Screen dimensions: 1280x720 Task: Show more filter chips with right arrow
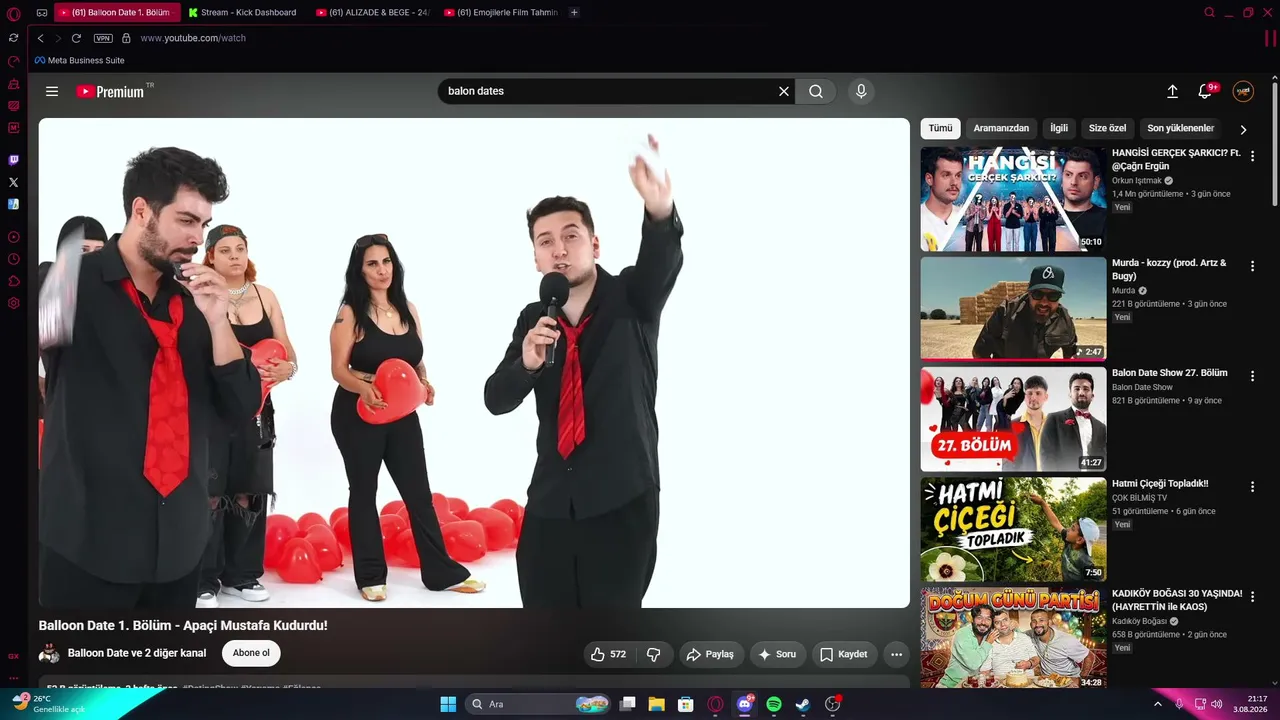point(1243,129)
